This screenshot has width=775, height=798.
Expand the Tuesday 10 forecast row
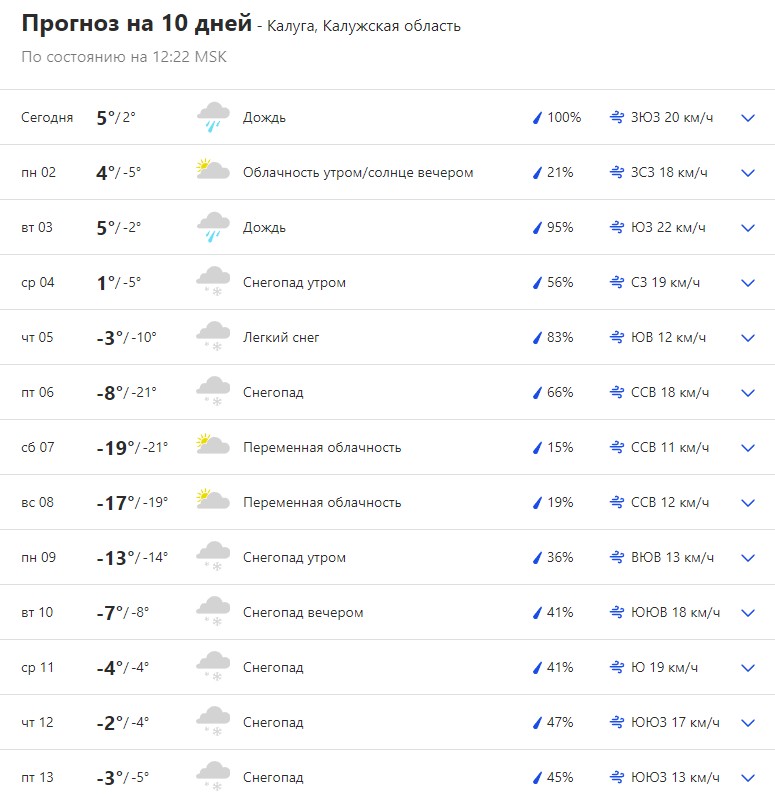tap(747, 613)
